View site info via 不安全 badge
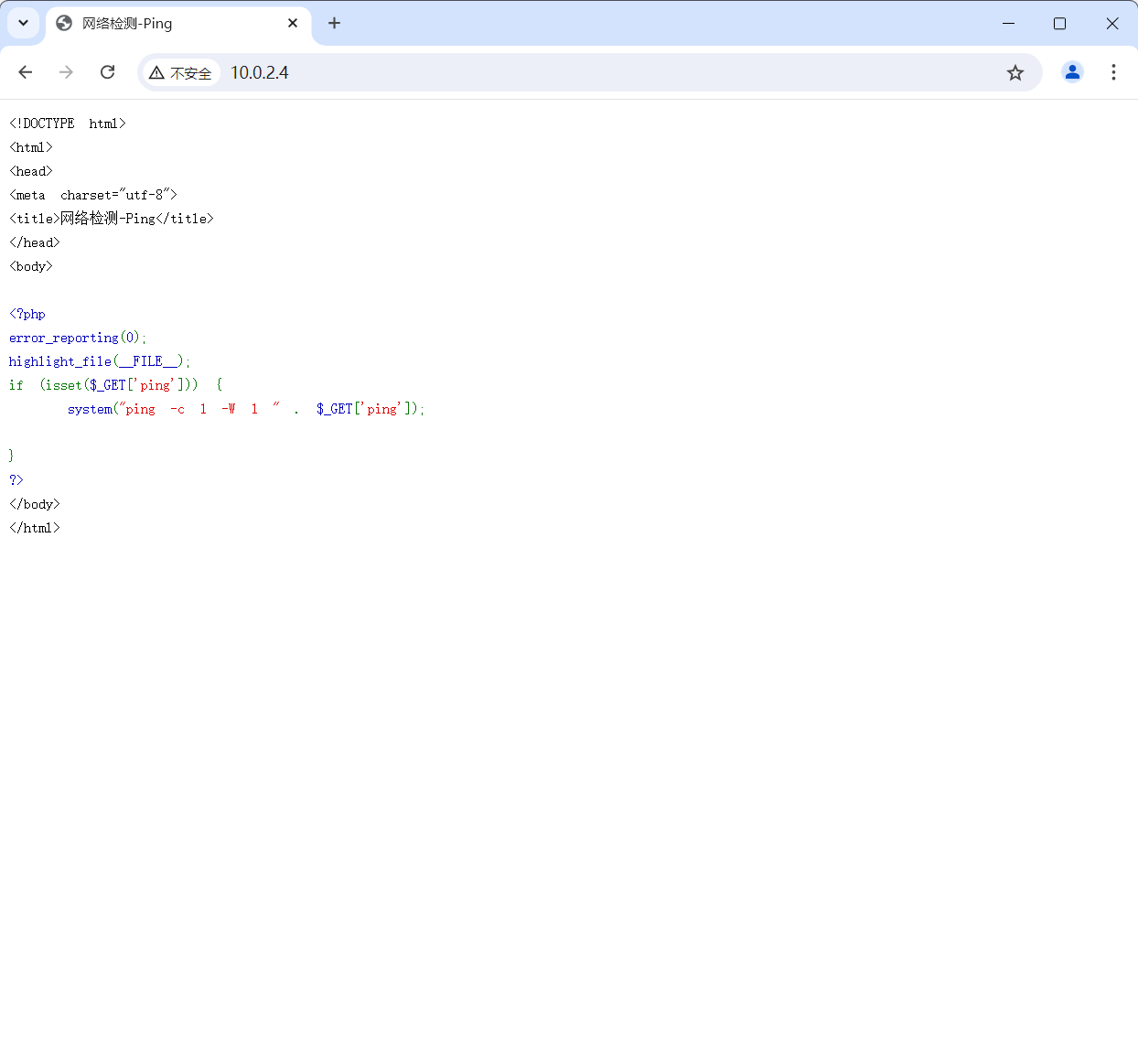Image resolution: width=1138 pixels, height=1064 pixels. [x=181, y=72]
